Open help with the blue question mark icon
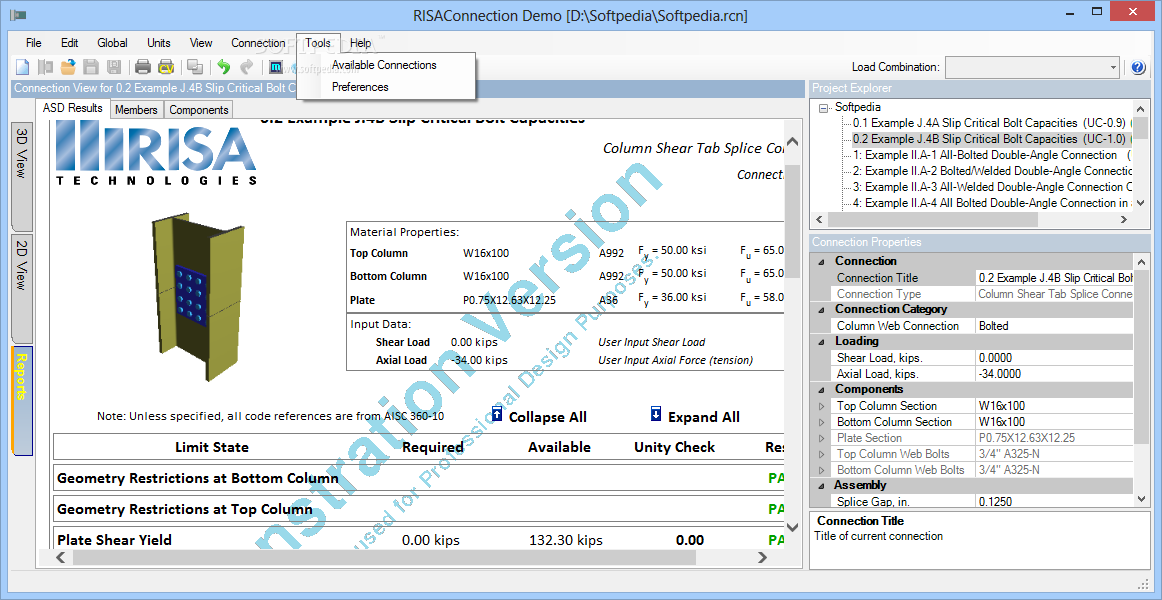 coord(1139,67)
